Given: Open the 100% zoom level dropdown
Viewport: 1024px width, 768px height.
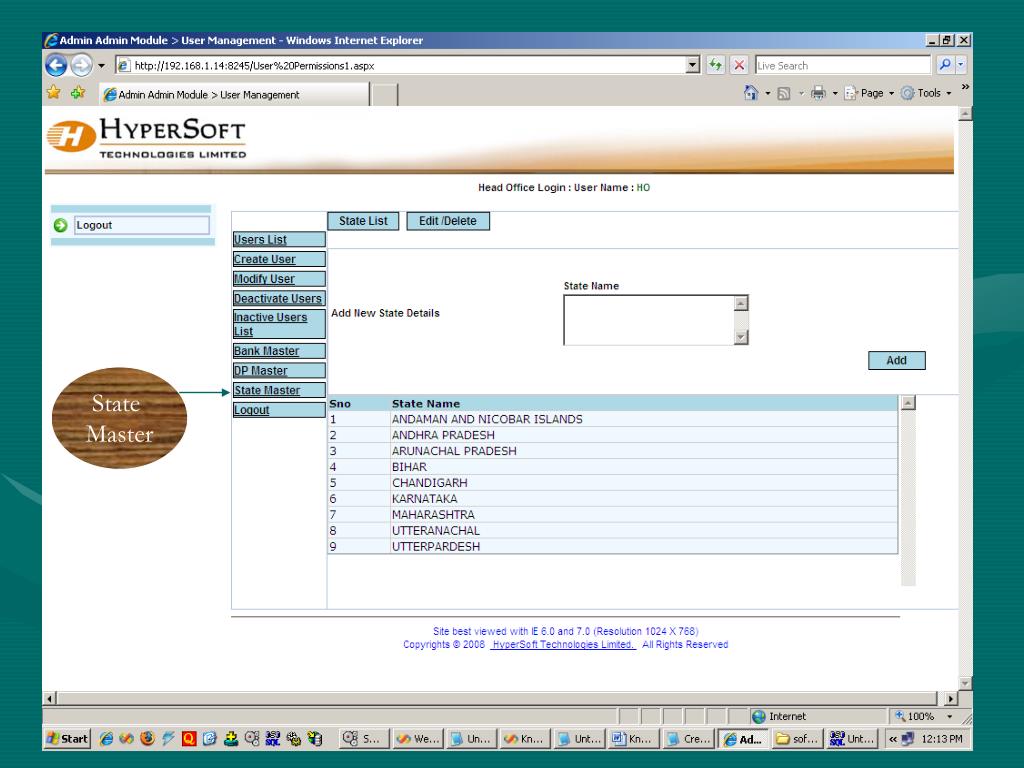Looking at the screenshot, I should [x=949, y=716].
